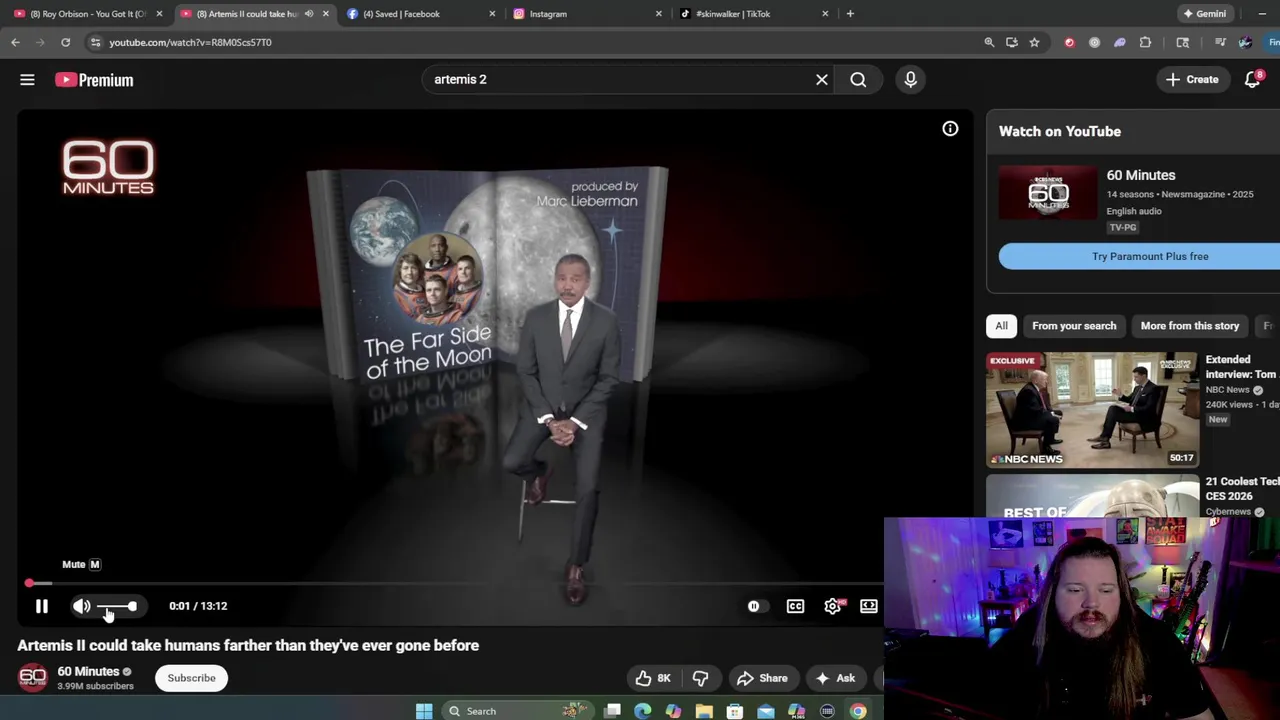
Task: Launch Microsoft Edge from the taskbar
Action: (x=642, y=711)
